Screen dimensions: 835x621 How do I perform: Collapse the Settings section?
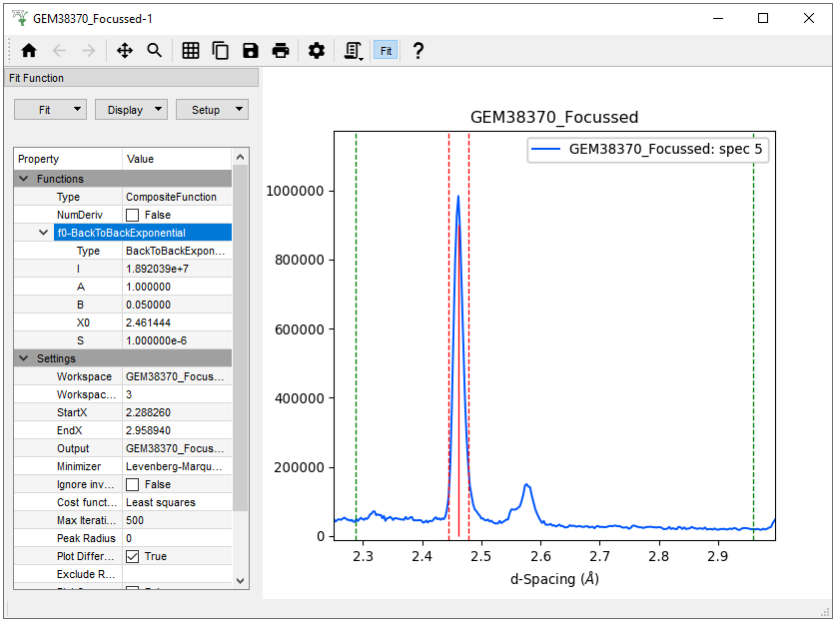point(24,359)
